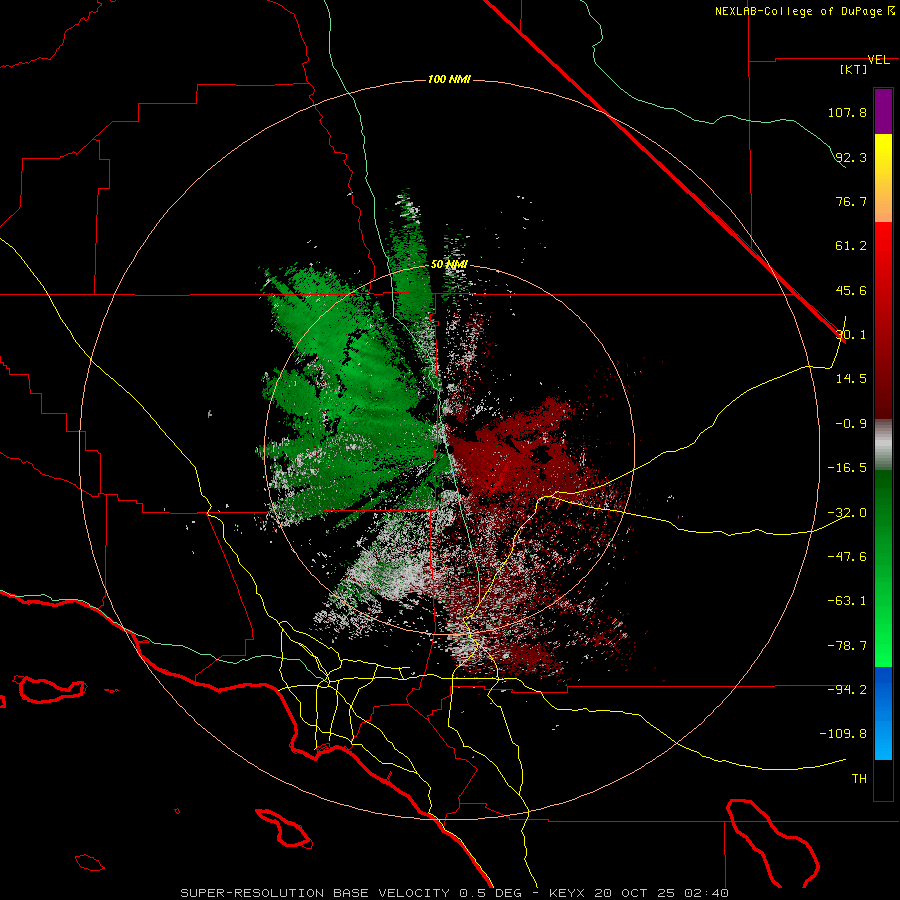Pick the red segment of the velocity color bar
Viewport: 900px width, 900px height.
point(883,320)
